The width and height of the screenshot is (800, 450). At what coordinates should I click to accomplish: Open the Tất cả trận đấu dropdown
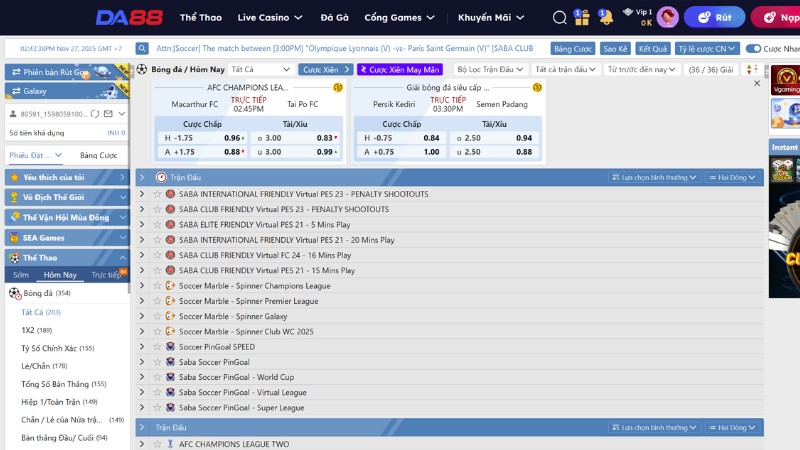(565, 69)
